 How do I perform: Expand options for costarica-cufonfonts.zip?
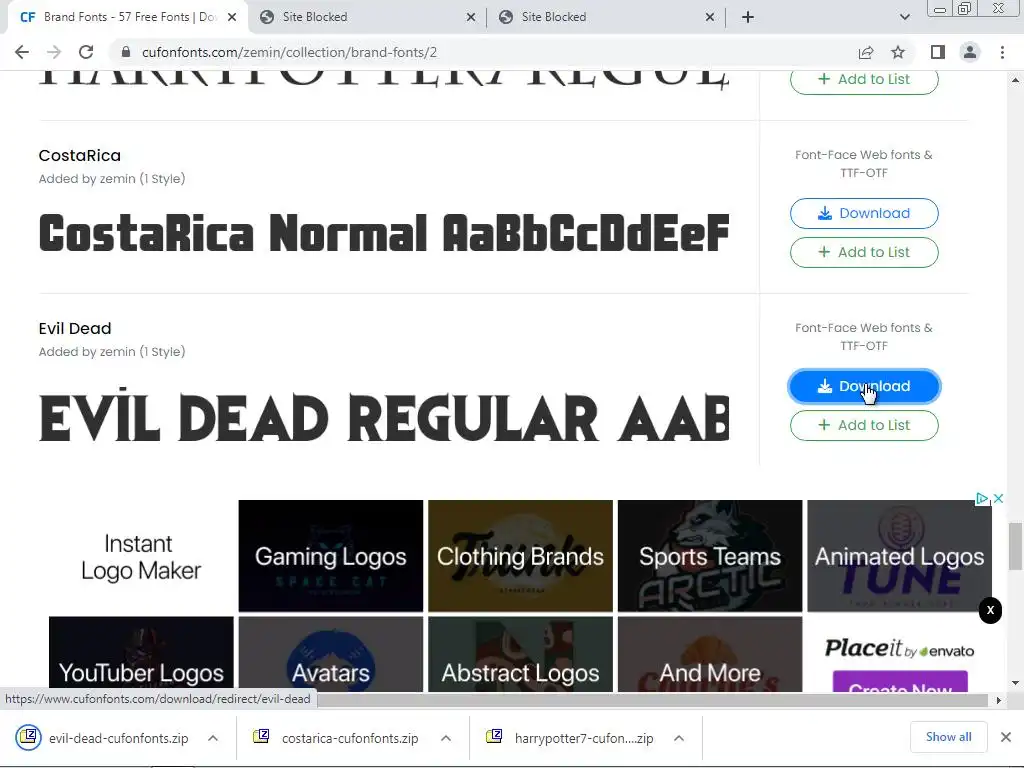coord(446,739)
